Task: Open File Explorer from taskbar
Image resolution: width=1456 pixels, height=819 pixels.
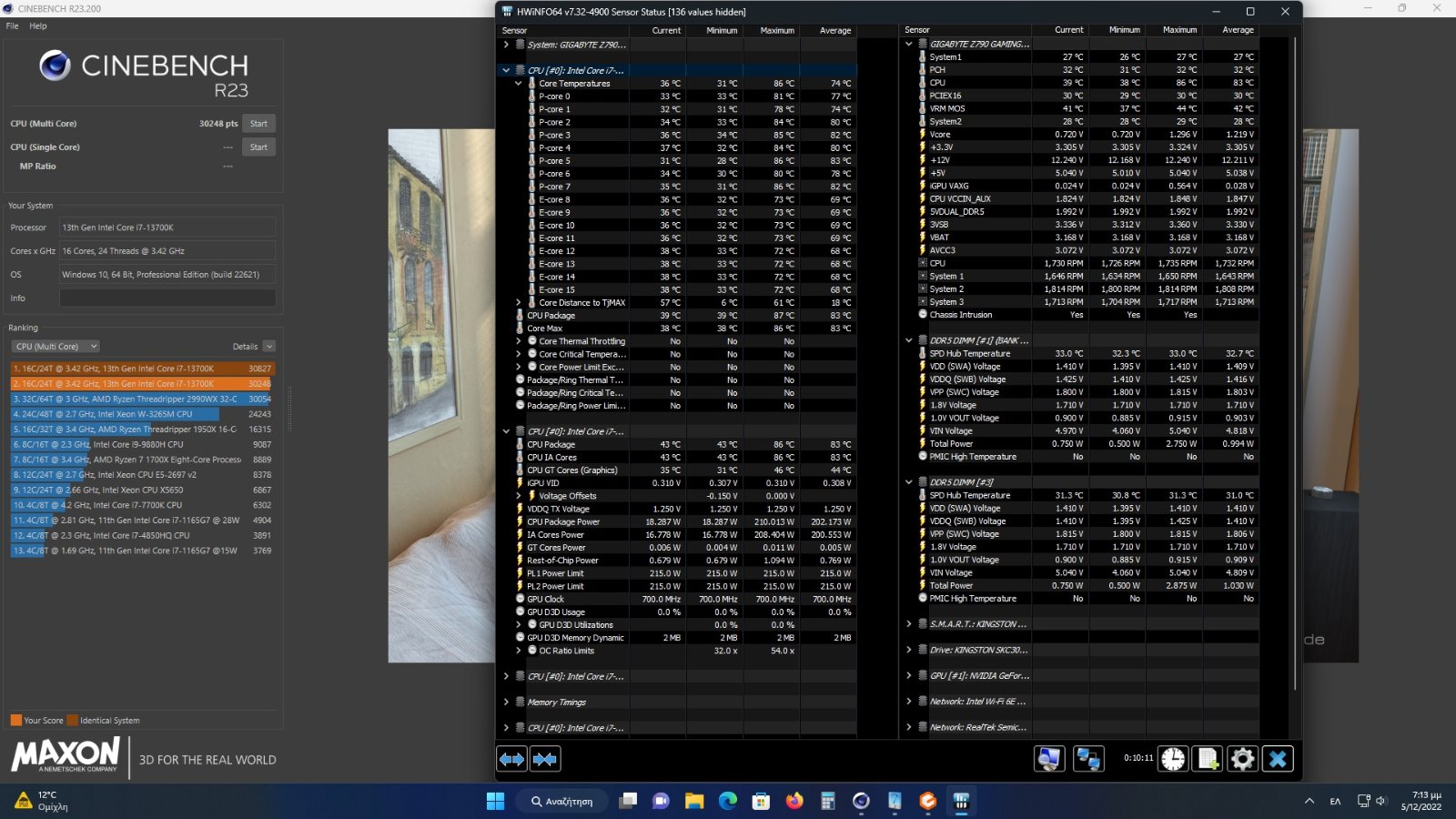Action: click(x=694, y=801)
